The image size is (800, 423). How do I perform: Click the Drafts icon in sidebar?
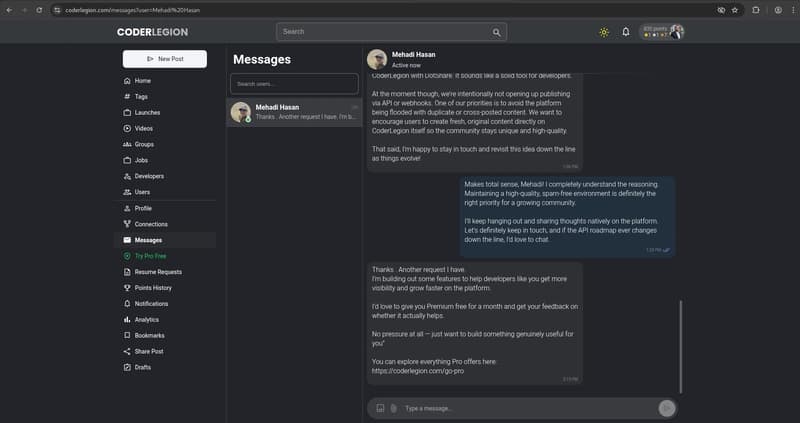127,367
